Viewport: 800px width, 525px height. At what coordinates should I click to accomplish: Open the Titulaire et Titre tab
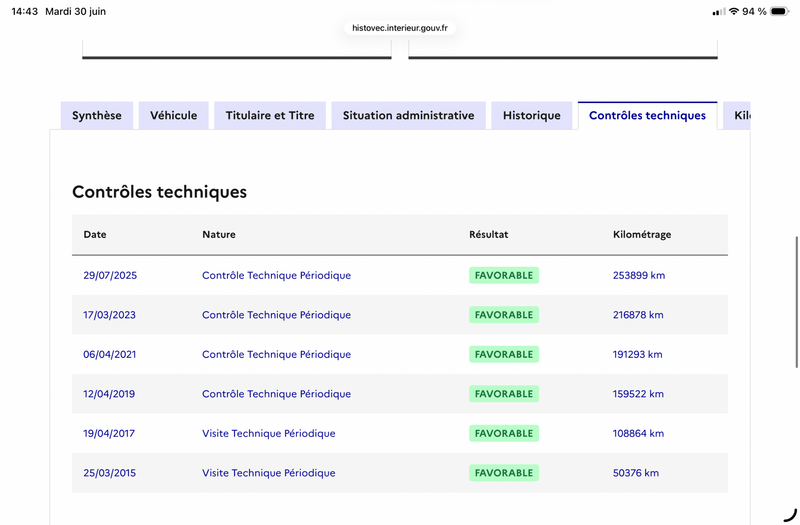[x=270, y=115]
